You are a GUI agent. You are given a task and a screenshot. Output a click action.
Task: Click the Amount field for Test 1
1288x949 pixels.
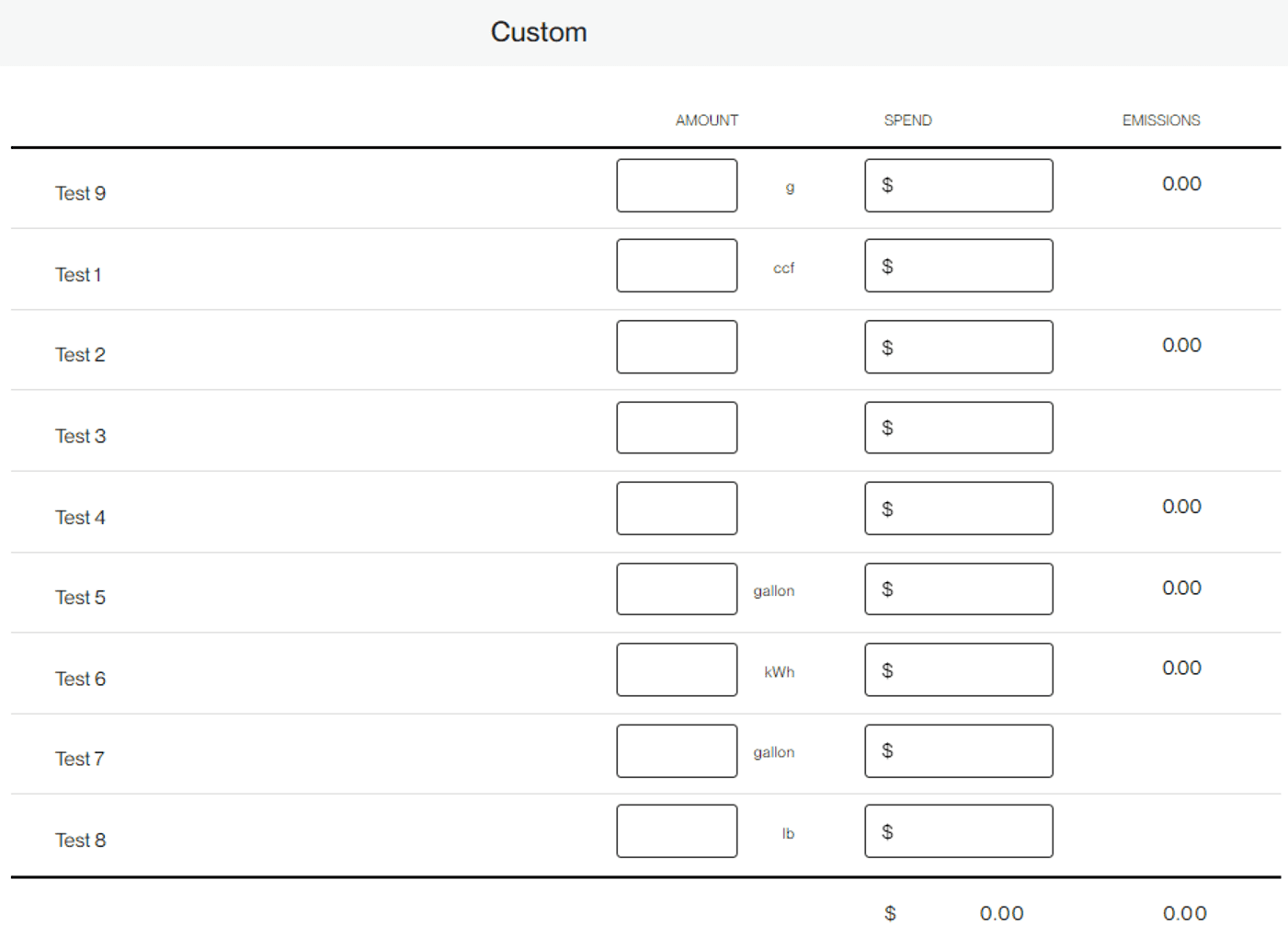tap(677, 266)
